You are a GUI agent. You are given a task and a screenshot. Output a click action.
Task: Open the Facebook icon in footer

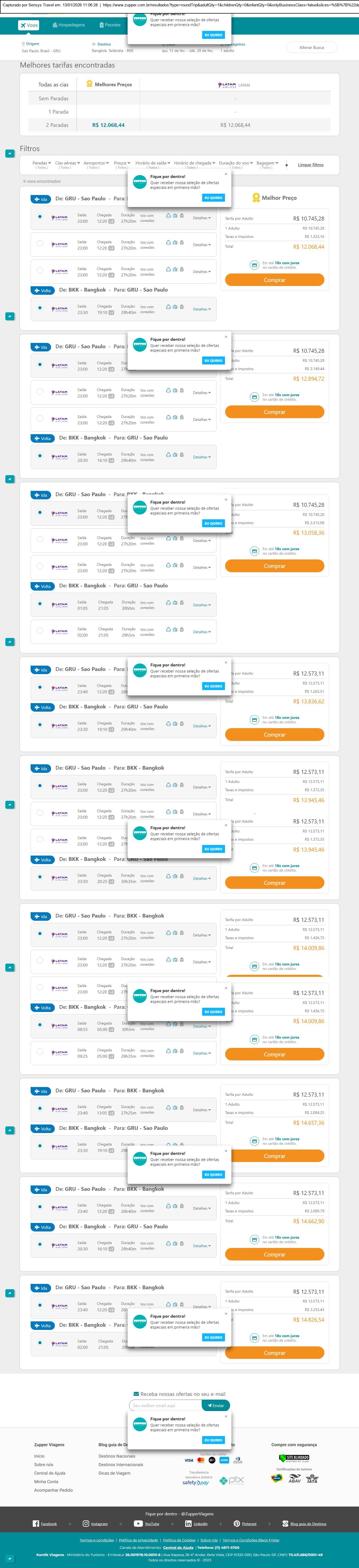pyautogui.click(x=36, y=1524)
